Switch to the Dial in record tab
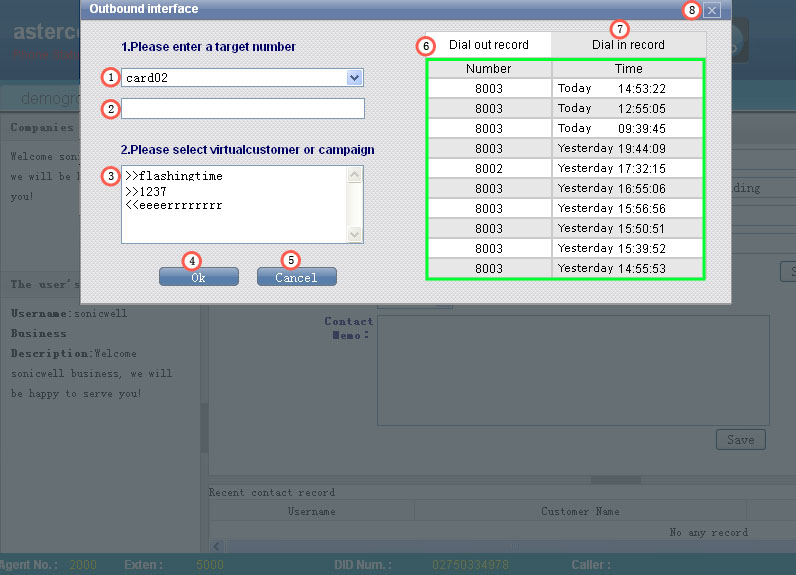 [x=628, y=45]
